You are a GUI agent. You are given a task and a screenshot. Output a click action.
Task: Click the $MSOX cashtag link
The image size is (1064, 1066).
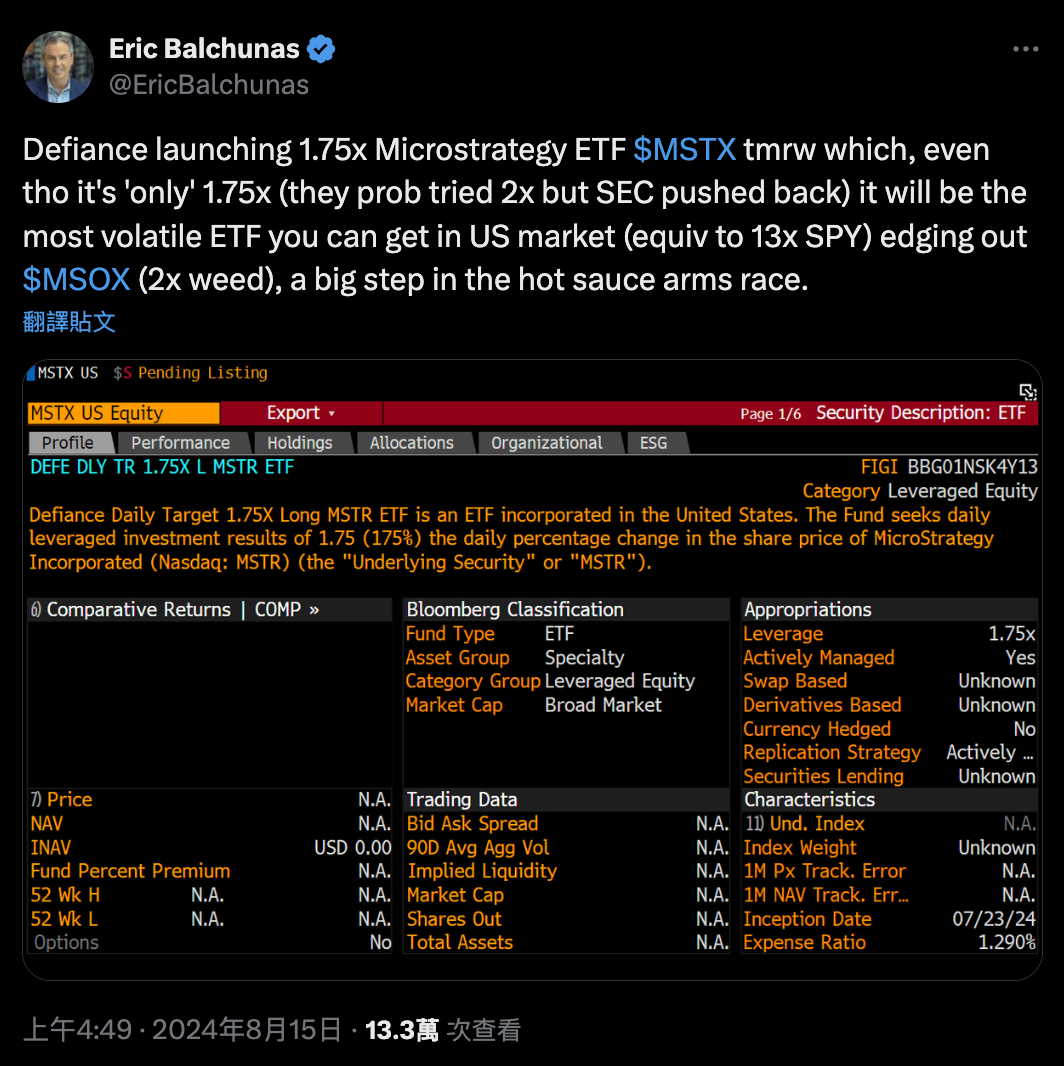coord(77,279)
